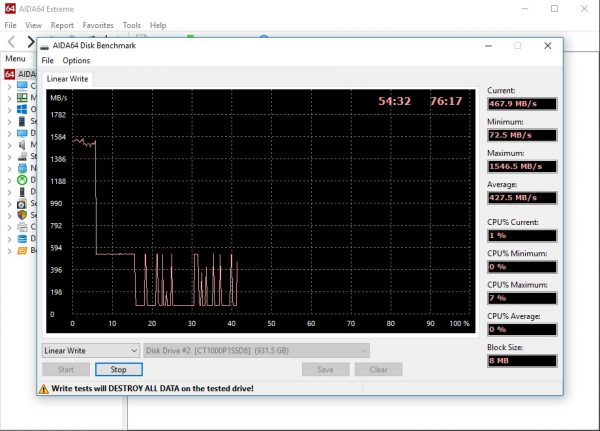Click the Current speed value 467.9 MB/s
Image resolution: width=600 pixels, height=431 pixels.
[522, 104]
